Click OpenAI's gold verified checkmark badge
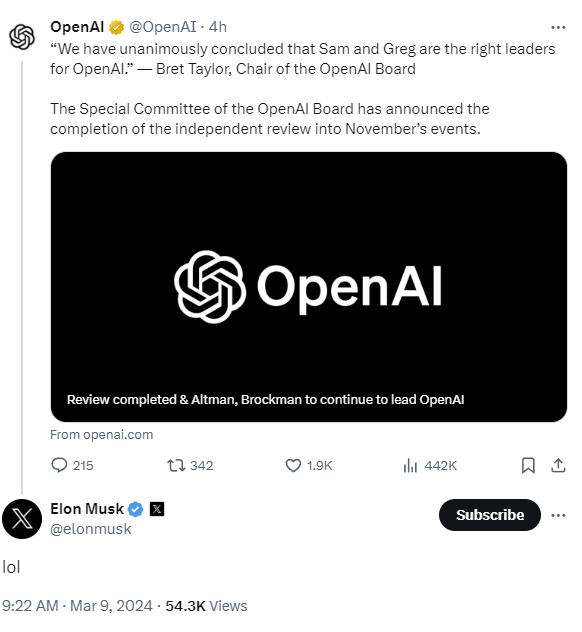 [116, 27]
